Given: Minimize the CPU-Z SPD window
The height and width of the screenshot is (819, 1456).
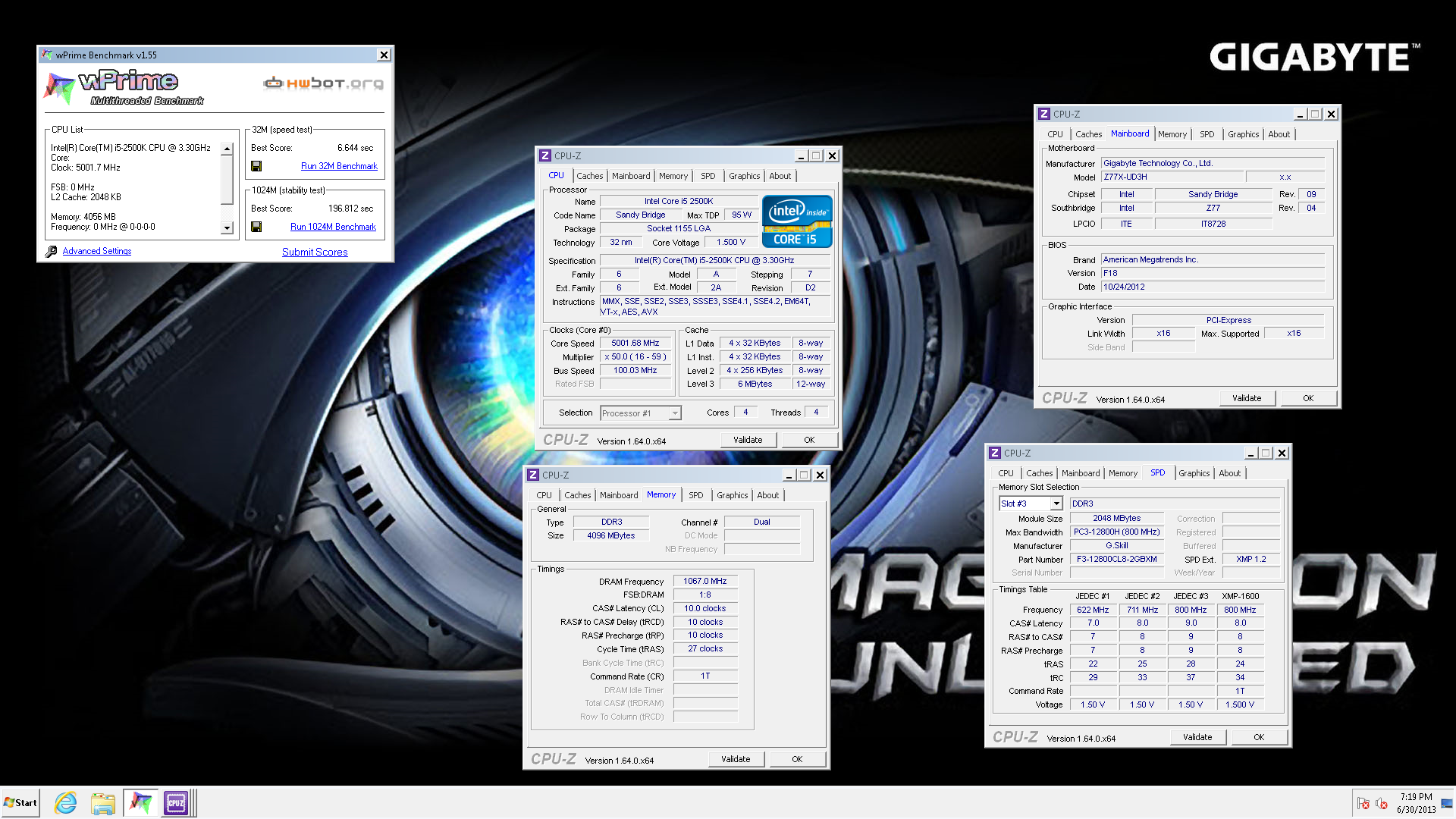Looking at the screenshot, I should [1250, 453].
